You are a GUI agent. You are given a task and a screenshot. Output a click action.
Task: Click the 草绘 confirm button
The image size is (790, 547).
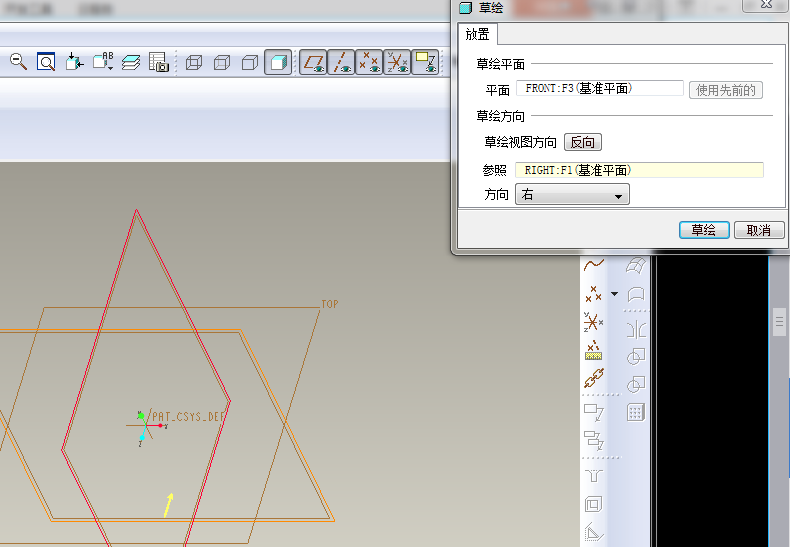(x=704, y=230)
